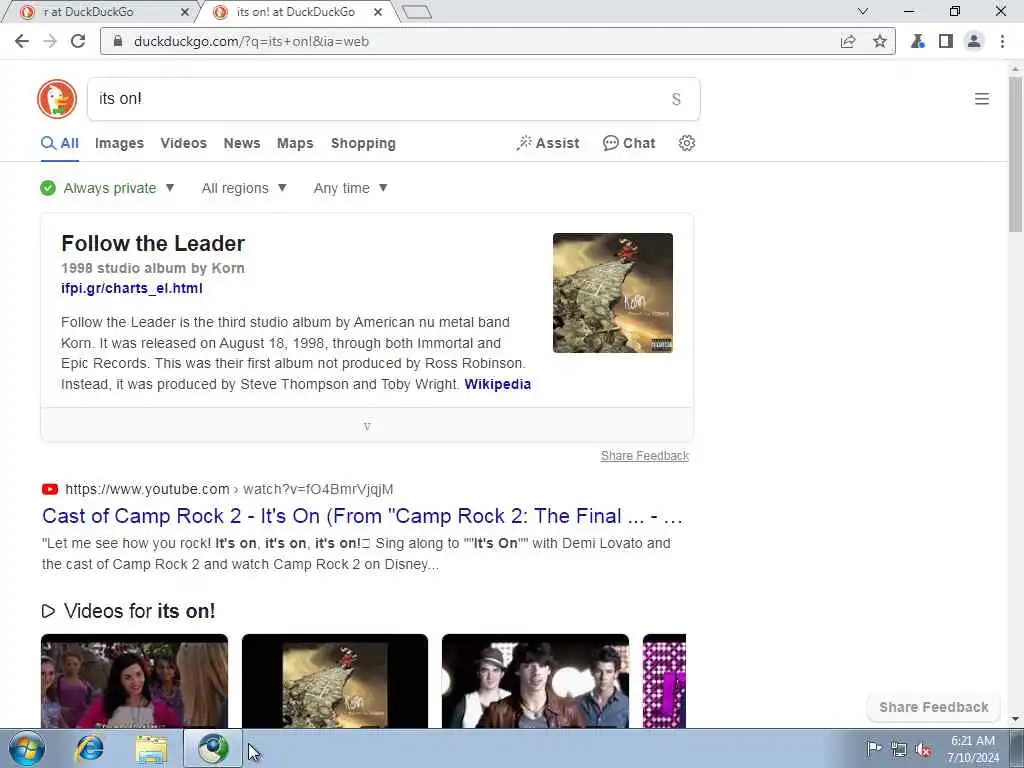This screenshot has width=1024, height=768.
Task: Open the Korn album cover video thumbnail
Action: [335, 681]
